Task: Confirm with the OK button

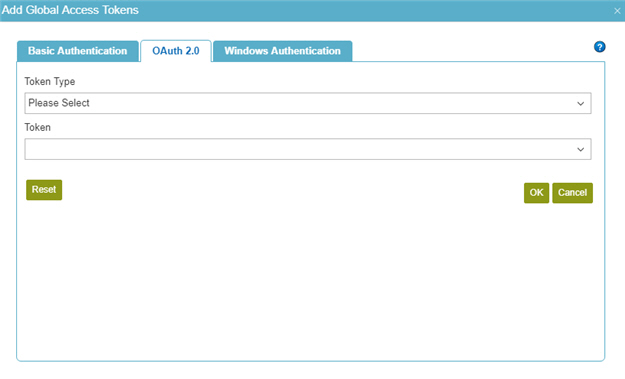Action: [x=536, y=193]
